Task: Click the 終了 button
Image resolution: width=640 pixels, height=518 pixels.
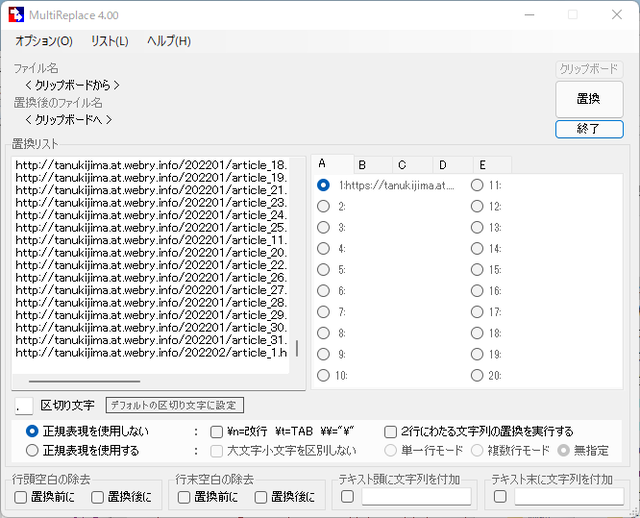Action: 589,129
